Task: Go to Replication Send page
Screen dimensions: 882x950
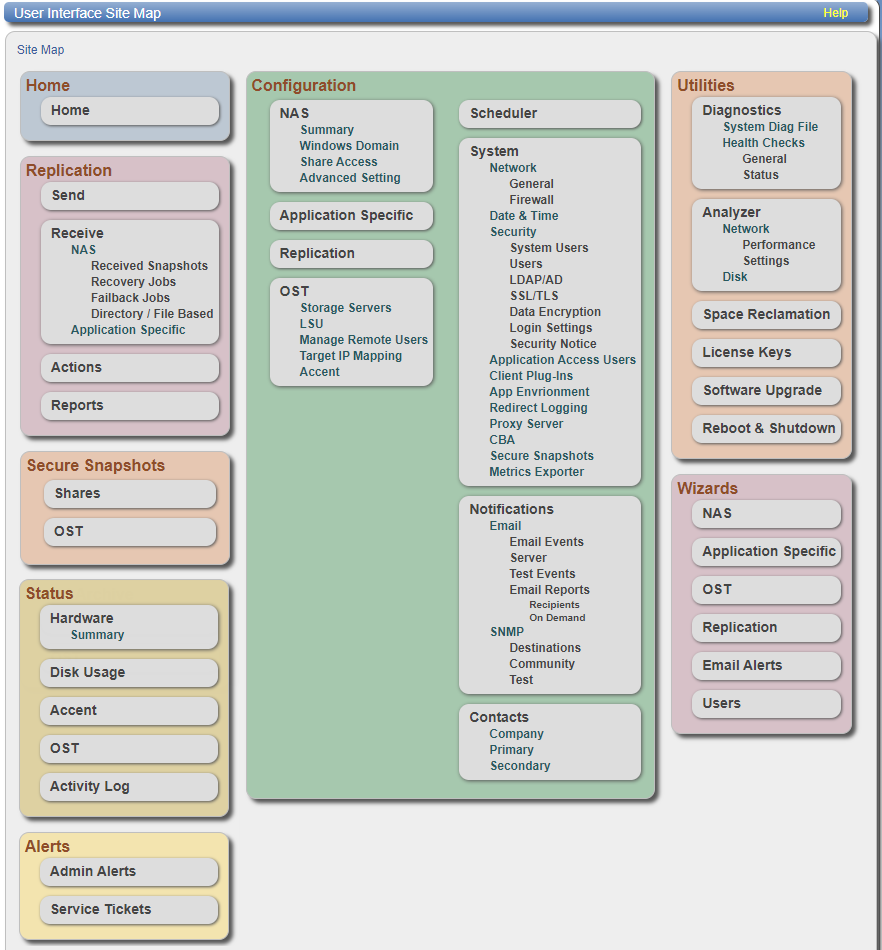Action: [x=129, y=196]
